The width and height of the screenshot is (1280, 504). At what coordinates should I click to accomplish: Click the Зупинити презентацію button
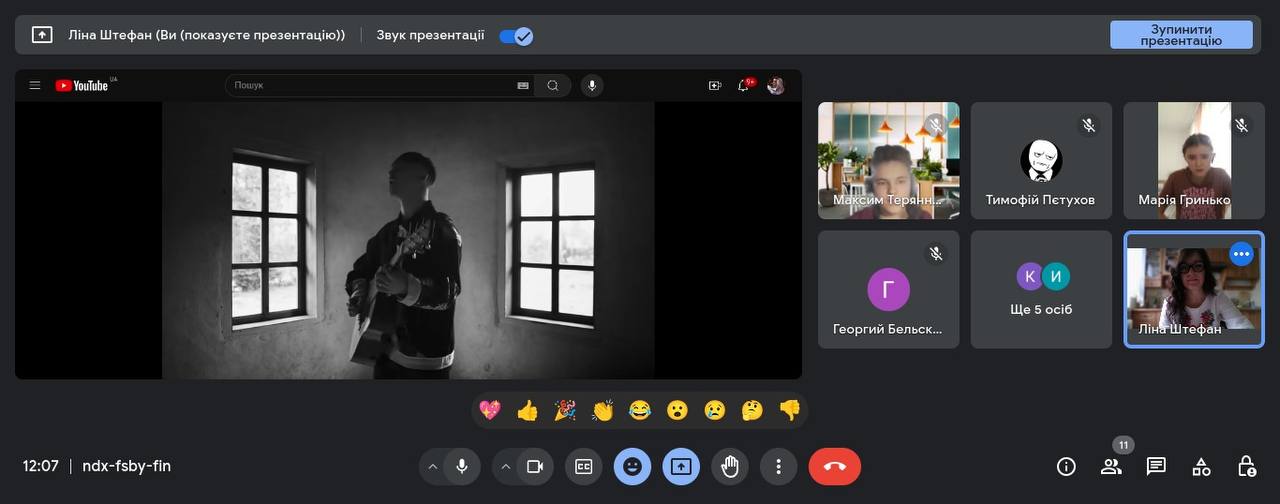(x=1181, y=35)
